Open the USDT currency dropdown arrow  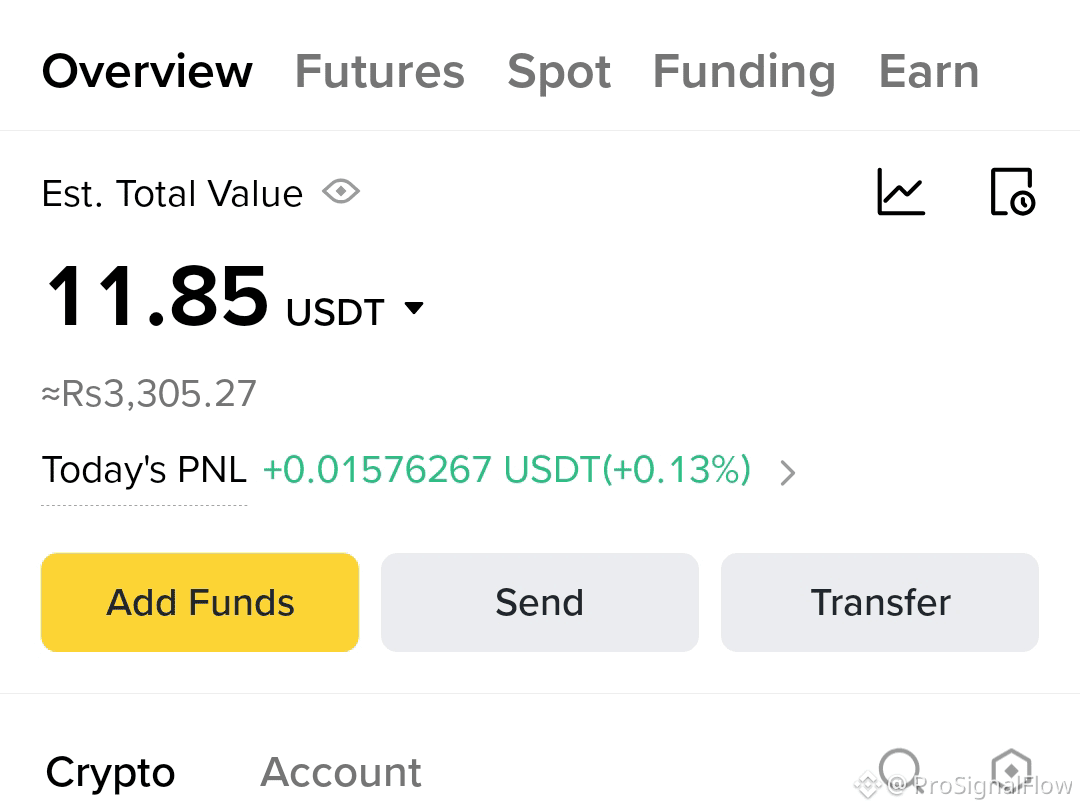414,308
